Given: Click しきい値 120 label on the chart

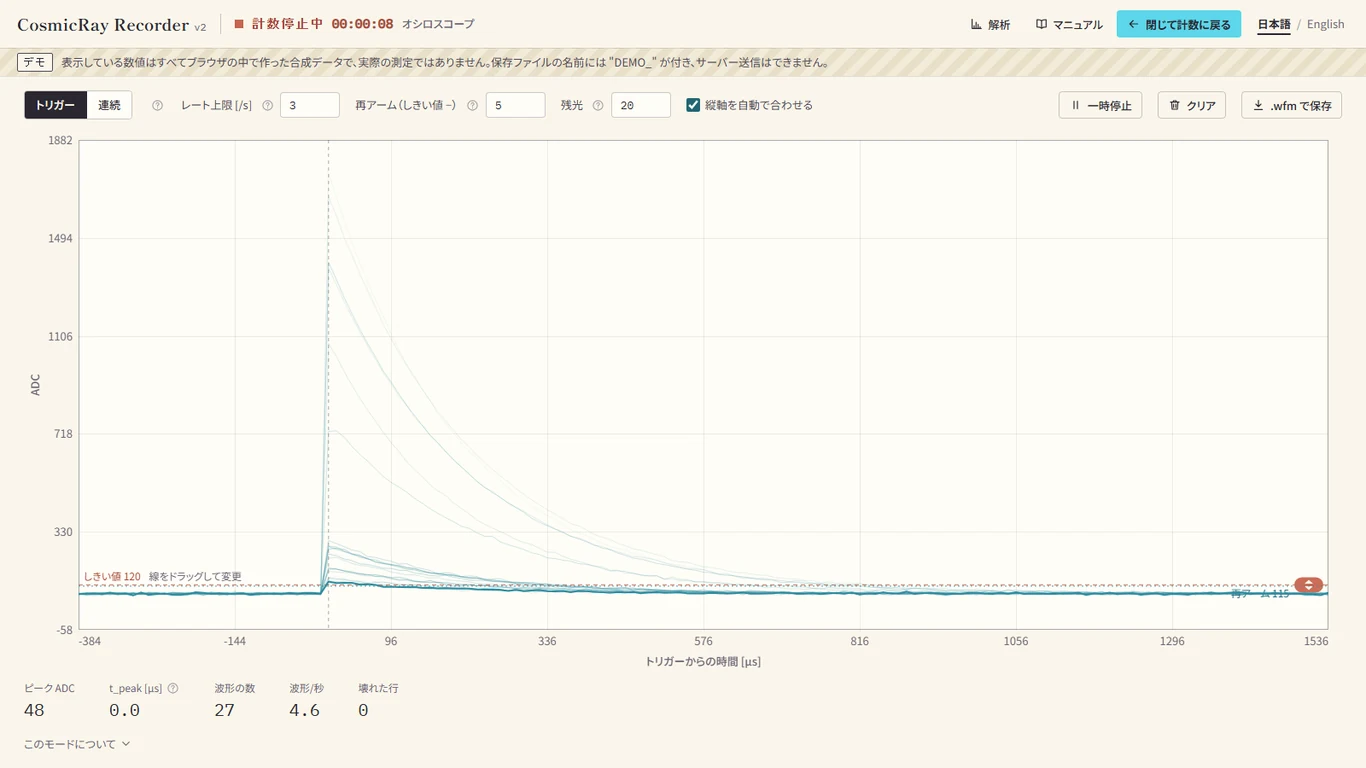Looking at the screenshot, I should pyautogui.click(x=112, y=577).
